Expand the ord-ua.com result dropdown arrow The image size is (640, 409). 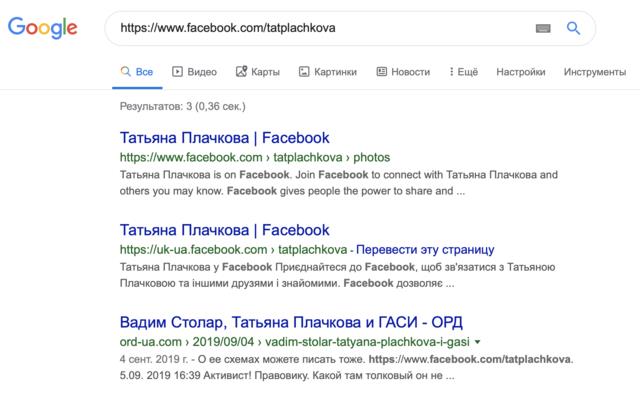tap(479, 343)
